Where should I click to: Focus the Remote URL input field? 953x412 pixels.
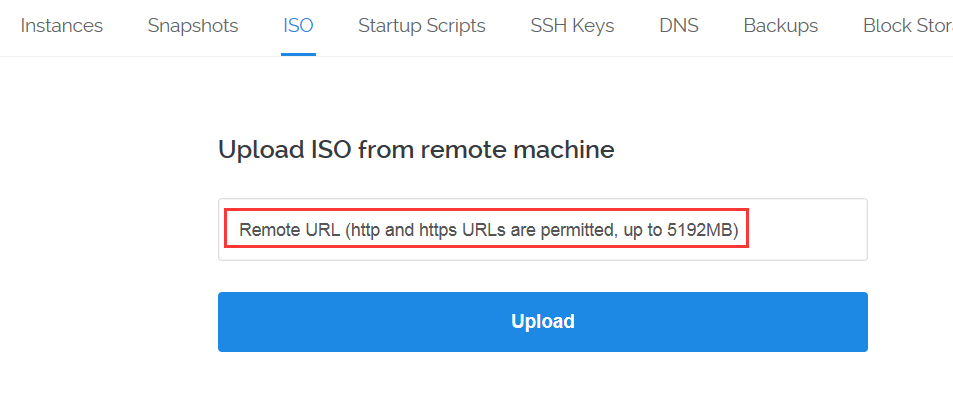543,230
